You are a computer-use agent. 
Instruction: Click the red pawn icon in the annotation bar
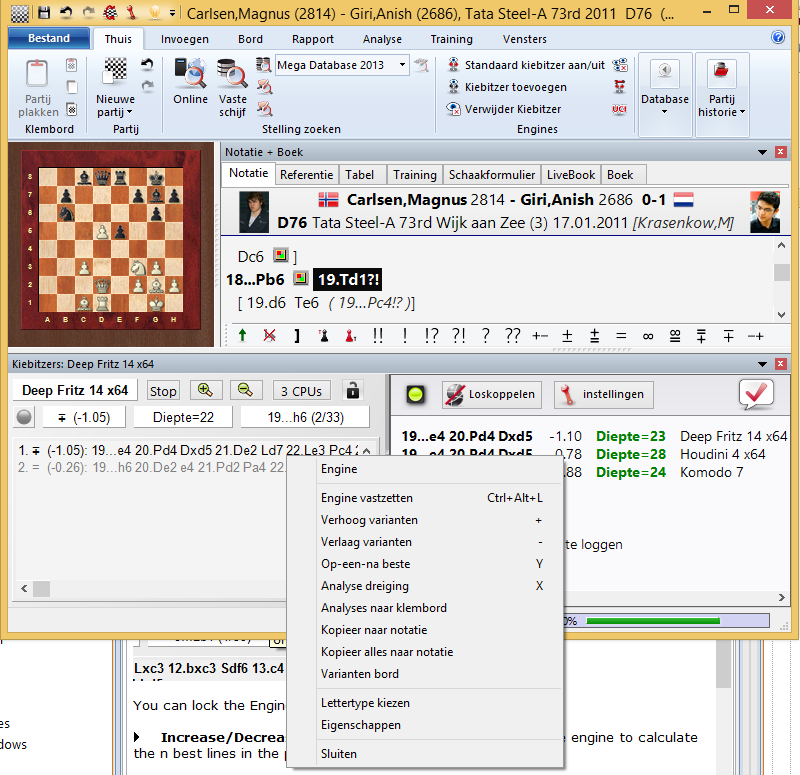351,336
